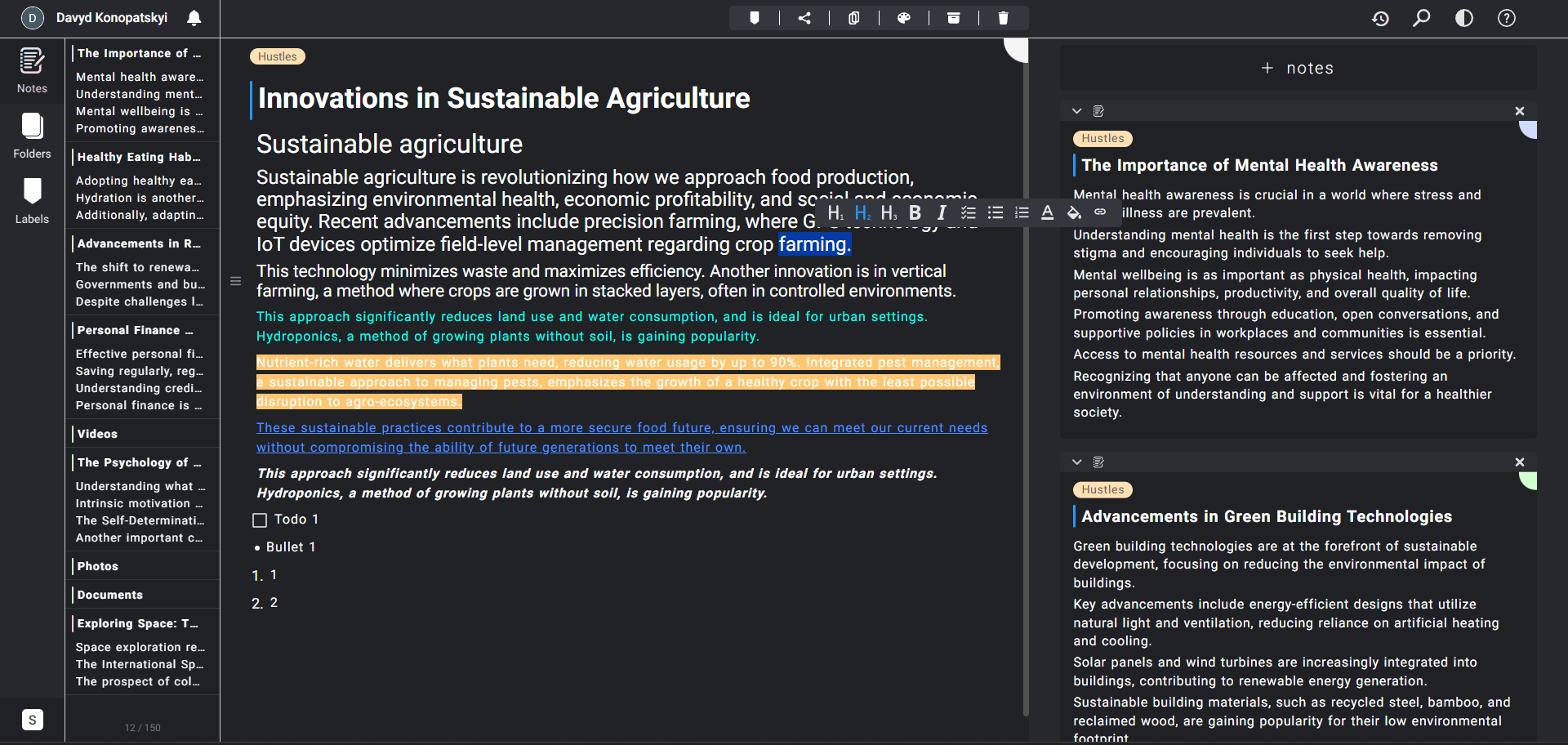The height and width of the screenshot is (745, 1568).
Task: Share the note using the share icon
Action: point(804,18)
